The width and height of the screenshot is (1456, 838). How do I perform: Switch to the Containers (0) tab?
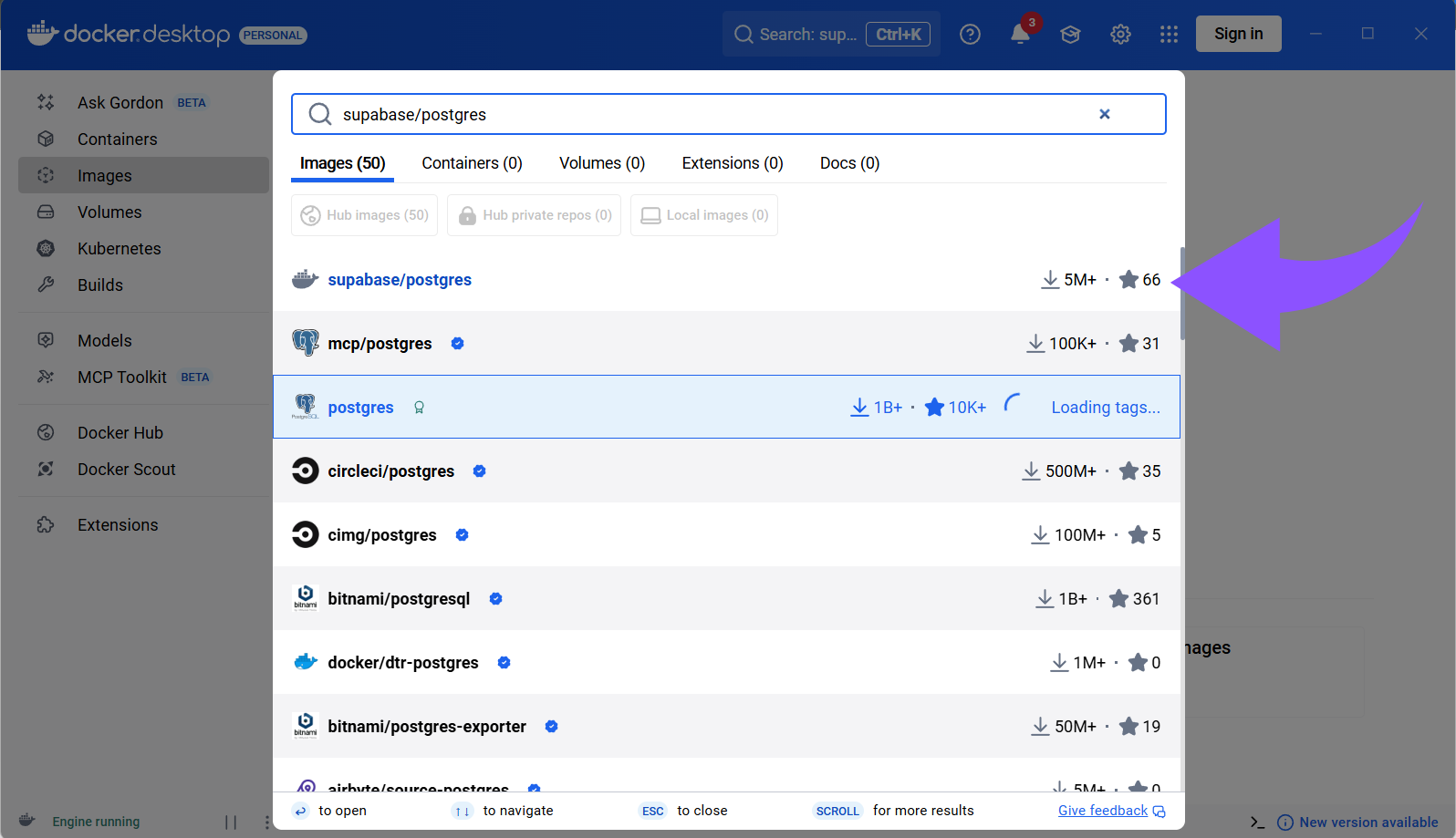pos(472,163)
